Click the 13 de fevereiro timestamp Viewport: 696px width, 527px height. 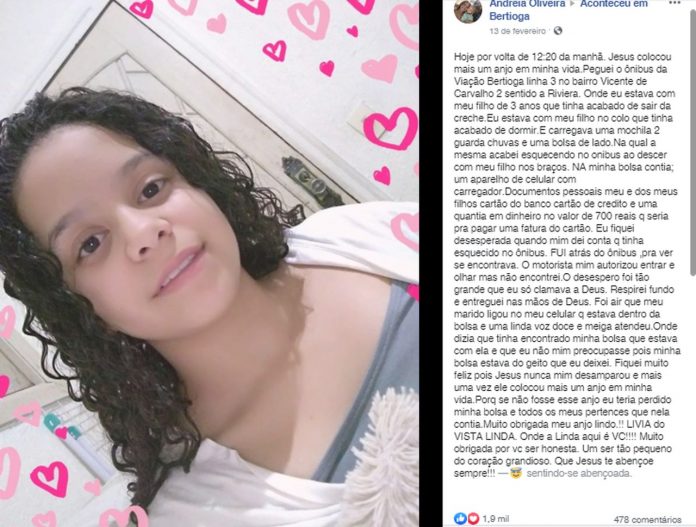(517, 31)
